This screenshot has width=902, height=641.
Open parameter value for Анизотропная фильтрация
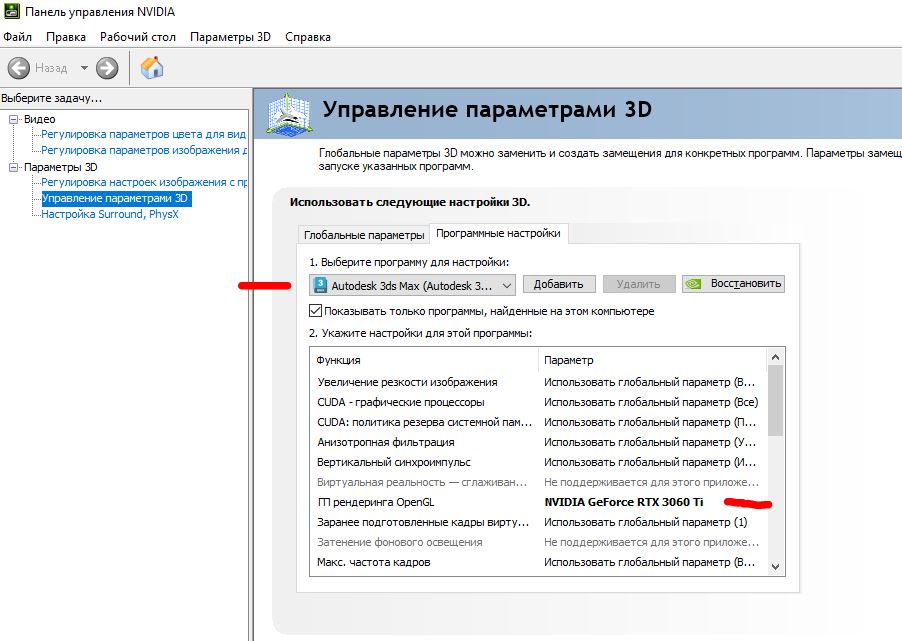(650, 442)
